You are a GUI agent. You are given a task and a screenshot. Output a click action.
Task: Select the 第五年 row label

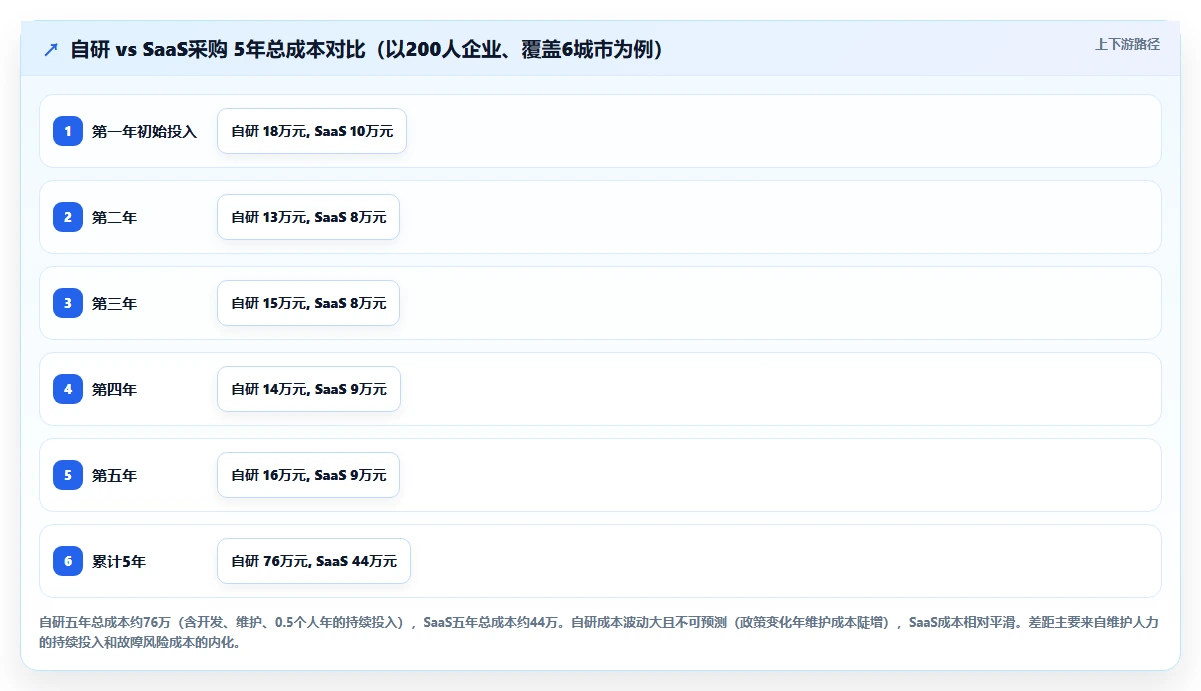(x=114, y=475)
